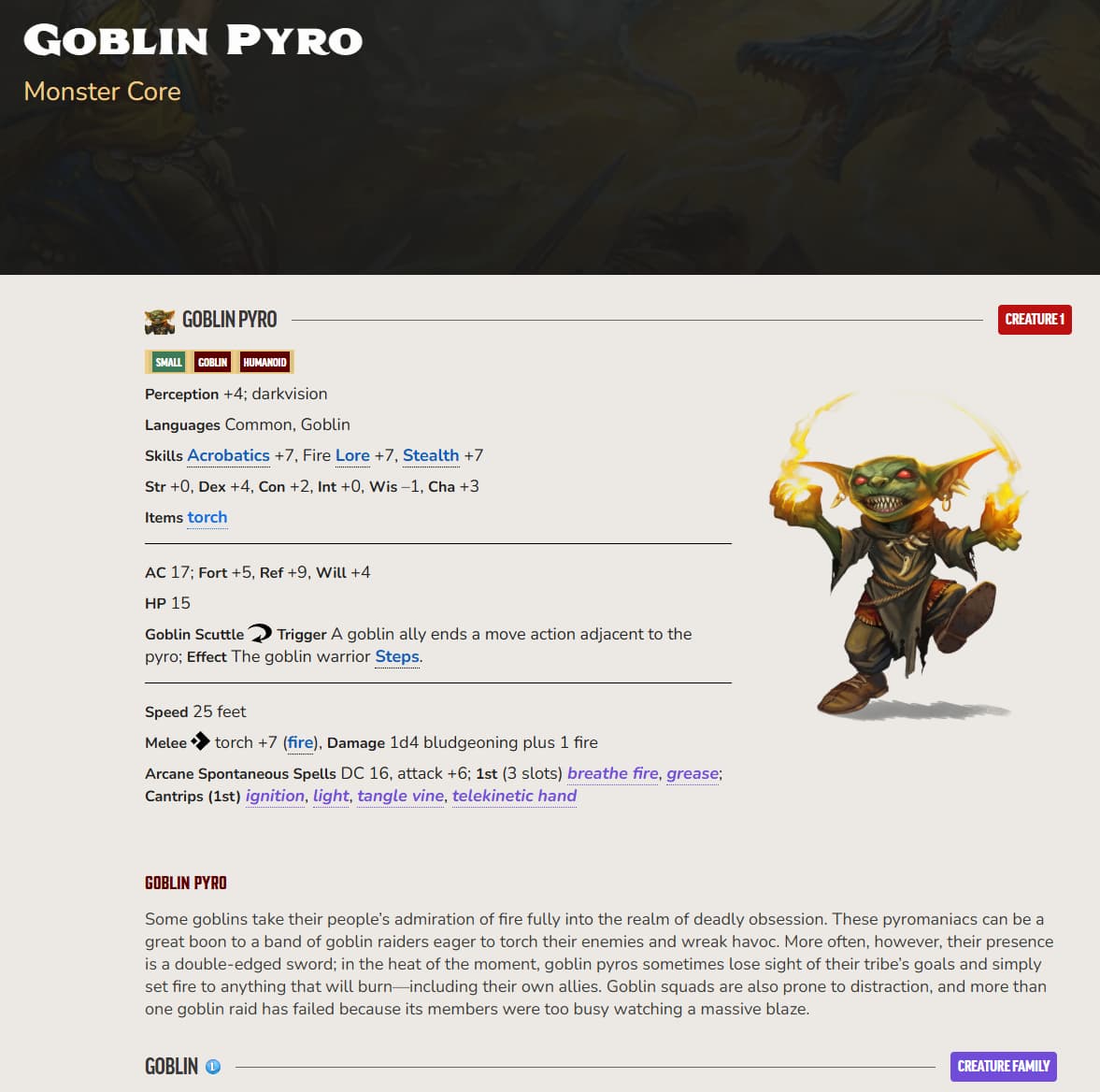Viewport: 1100px width, 1092px height.
Task: Click the blue level 1 badge by Goblin
Action: point(213,1067)
